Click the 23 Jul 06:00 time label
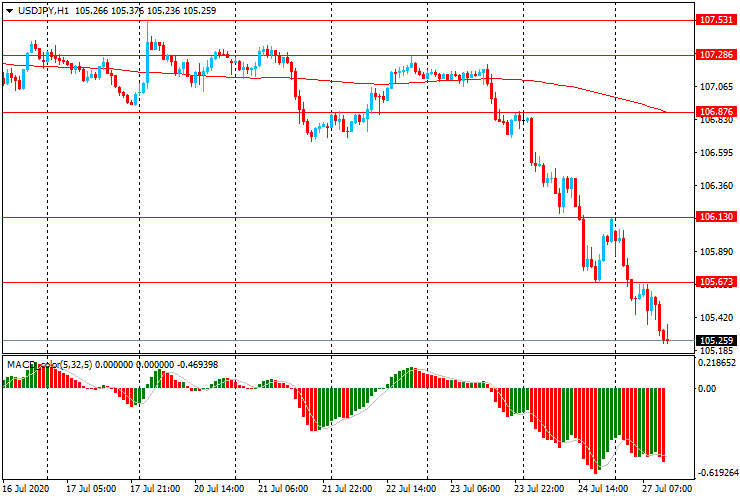The image size is (740, 500). click(475, 489)
